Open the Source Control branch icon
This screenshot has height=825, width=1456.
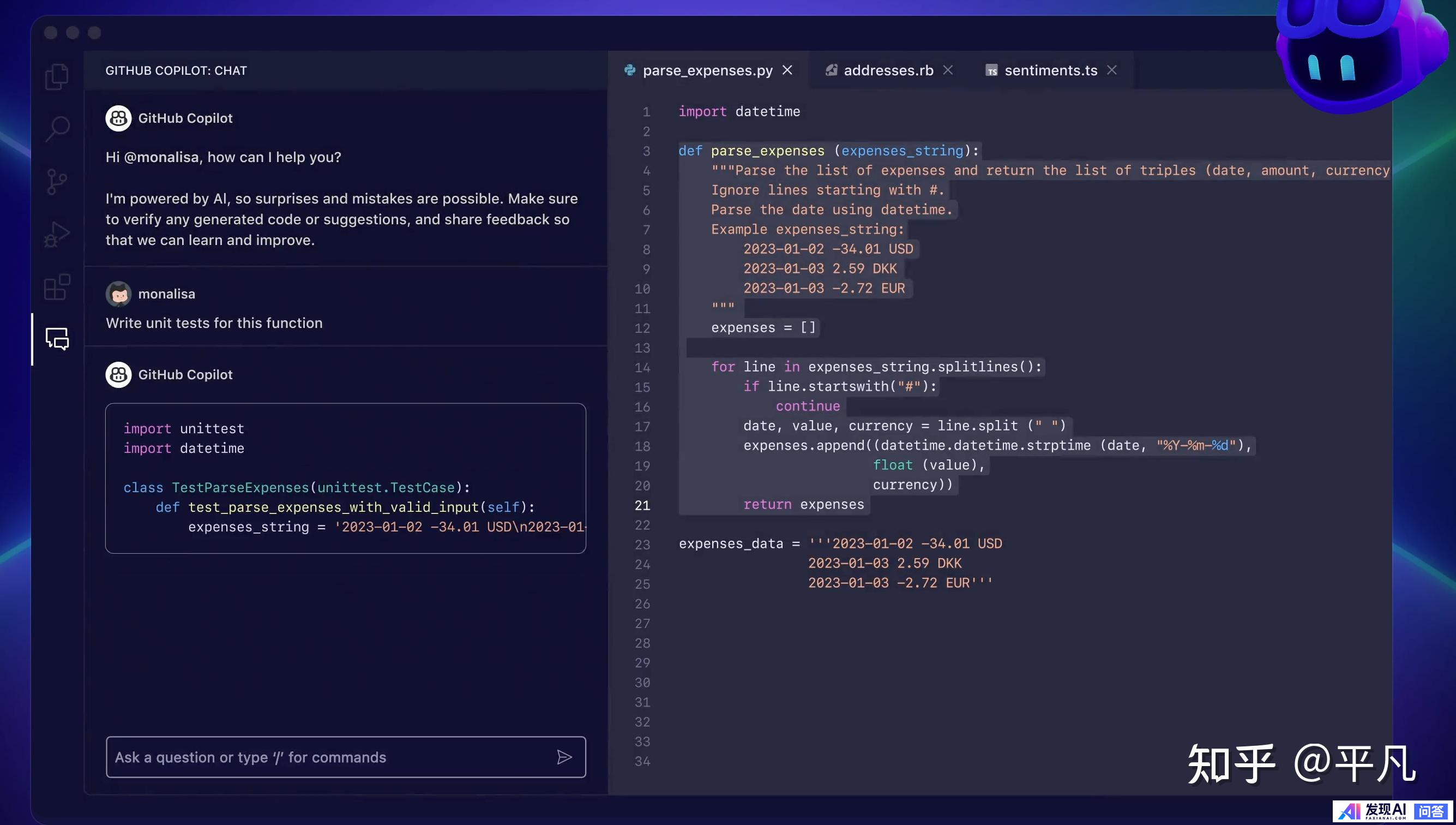click(x=57, y=182)
